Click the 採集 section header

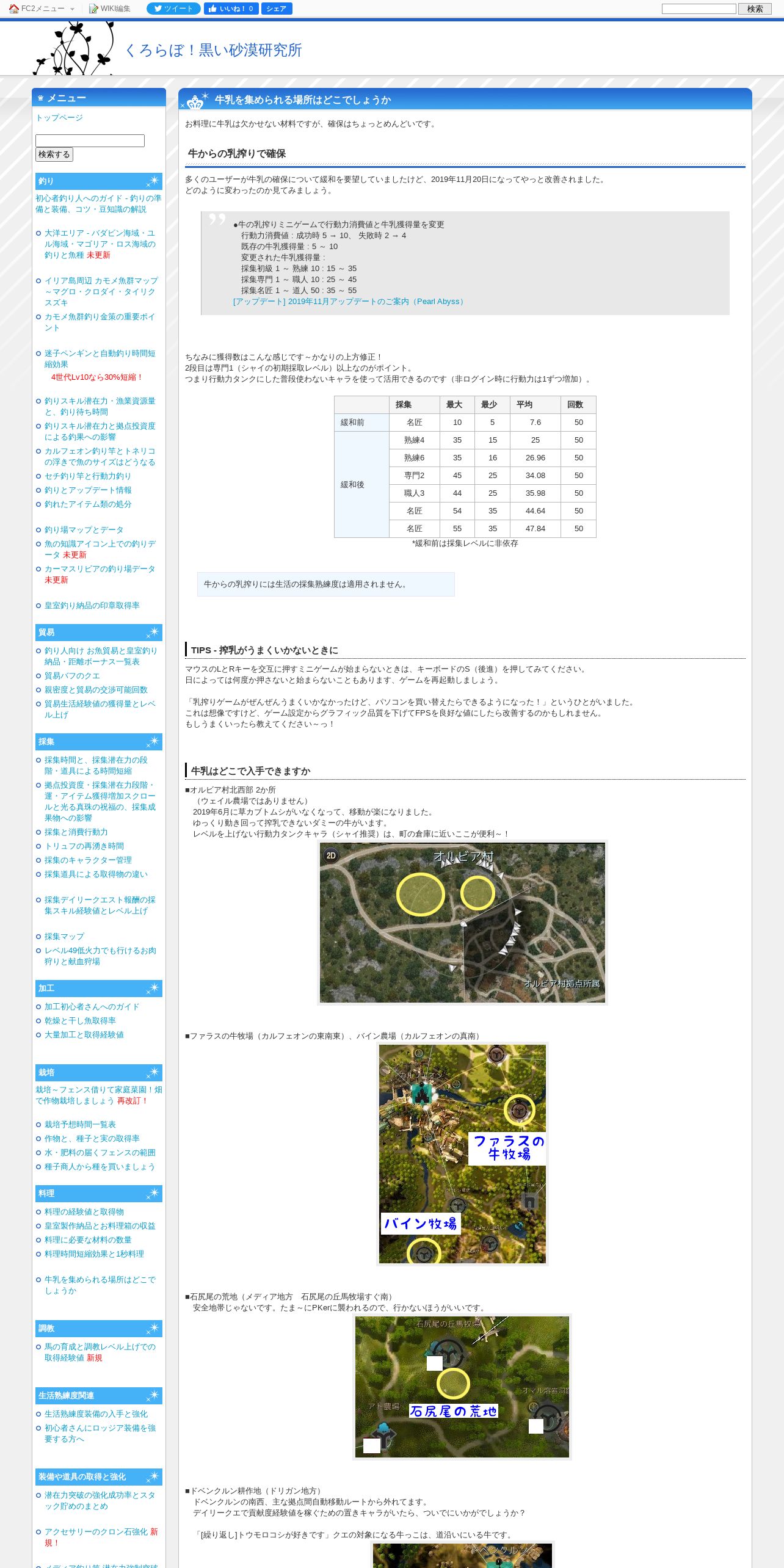pyautogui.click(x=99, y=741)
